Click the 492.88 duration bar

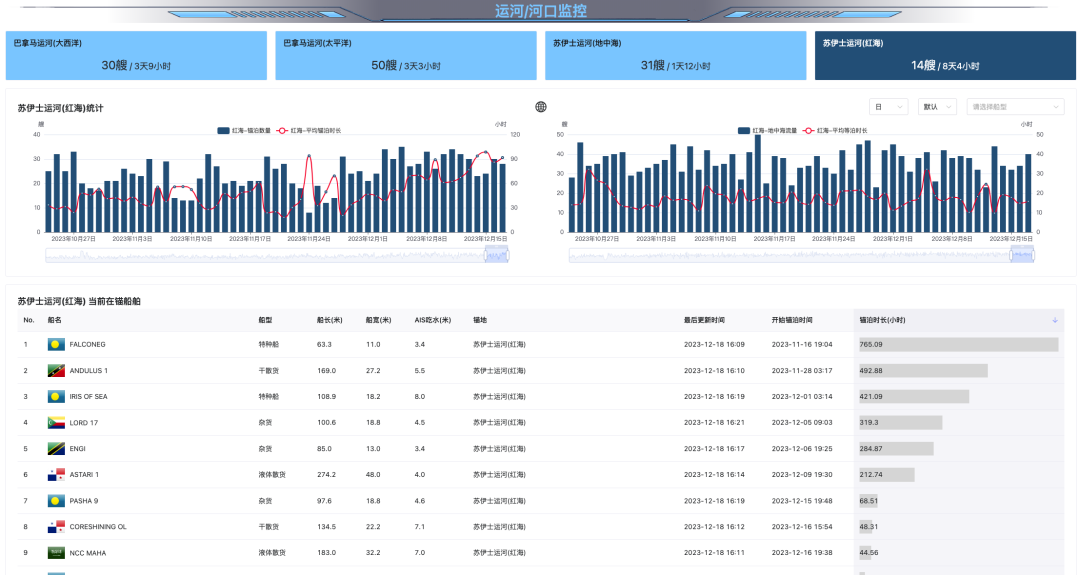click(923, 370)
